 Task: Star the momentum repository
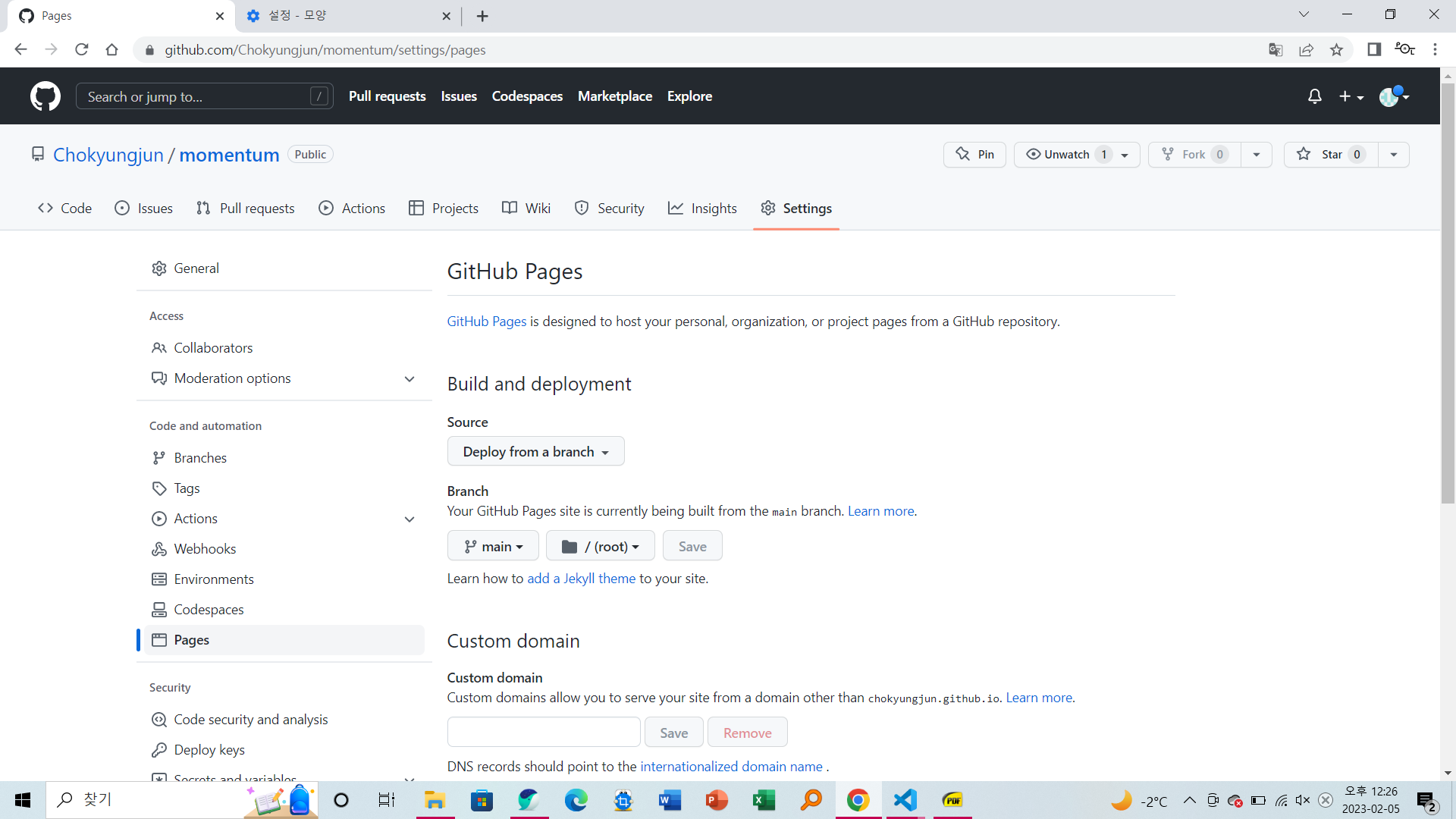click(1331, 155)
